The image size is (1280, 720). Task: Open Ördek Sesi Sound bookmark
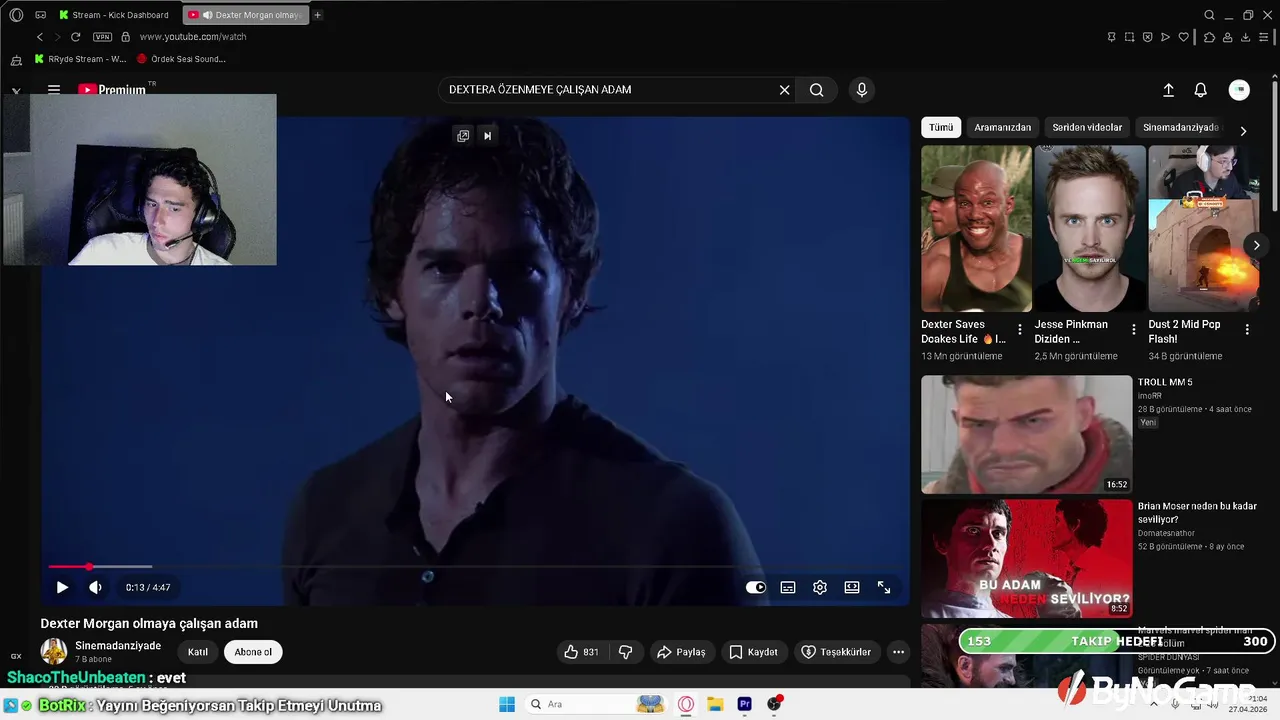coord(181,59)
